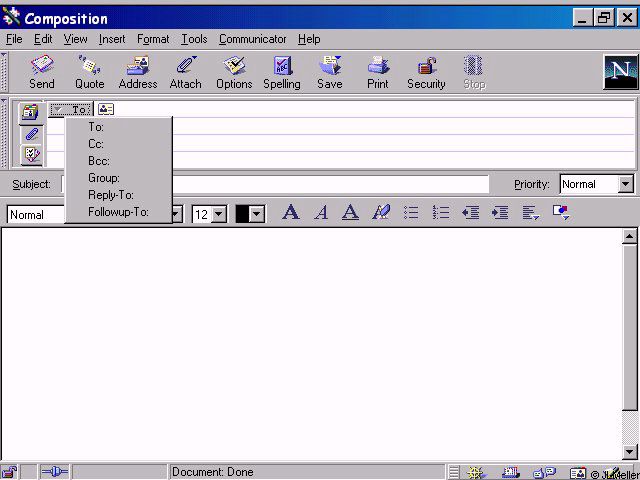Open the insert object icon menu

pyautogui.click(x=561, y=212)
